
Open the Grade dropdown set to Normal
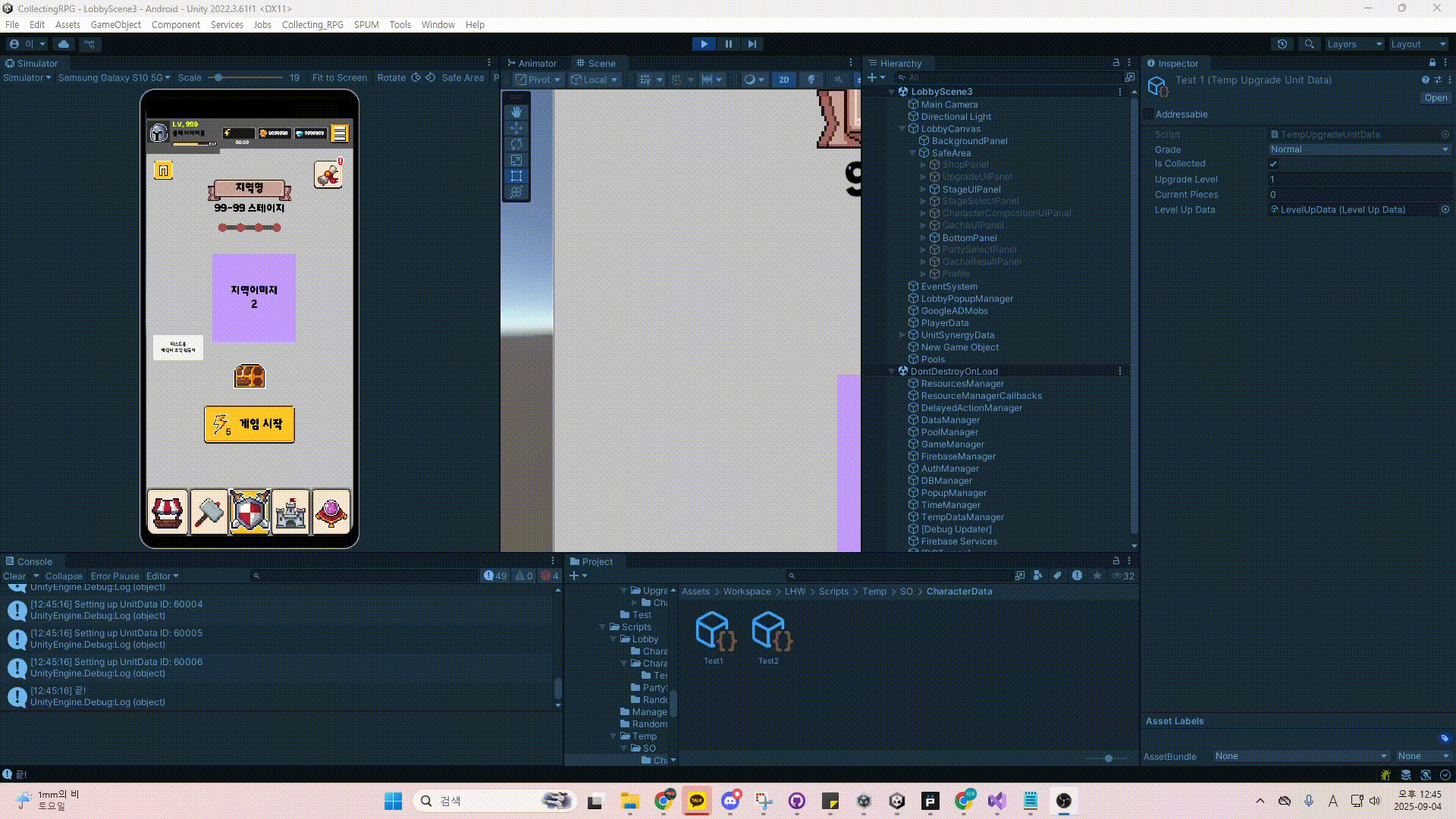tap(1359, 149)
